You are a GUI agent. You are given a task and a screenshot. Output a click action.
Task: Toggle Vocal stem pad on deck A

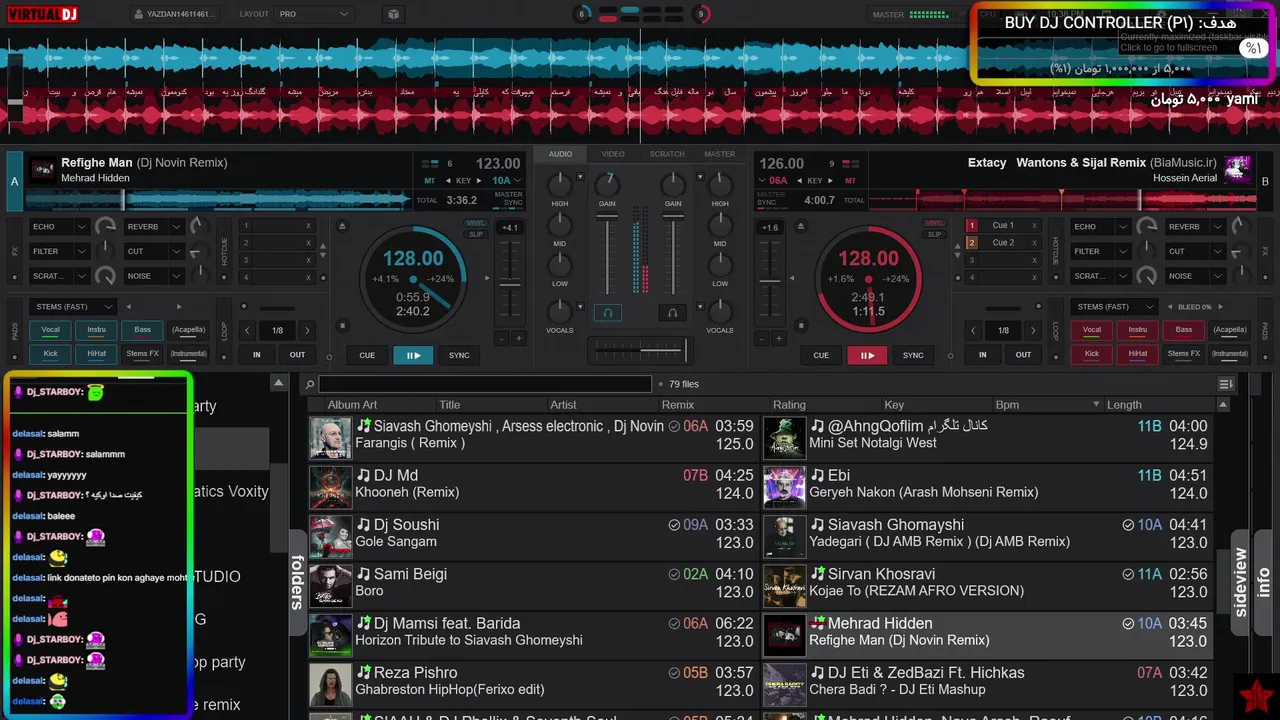click(50, 330)
